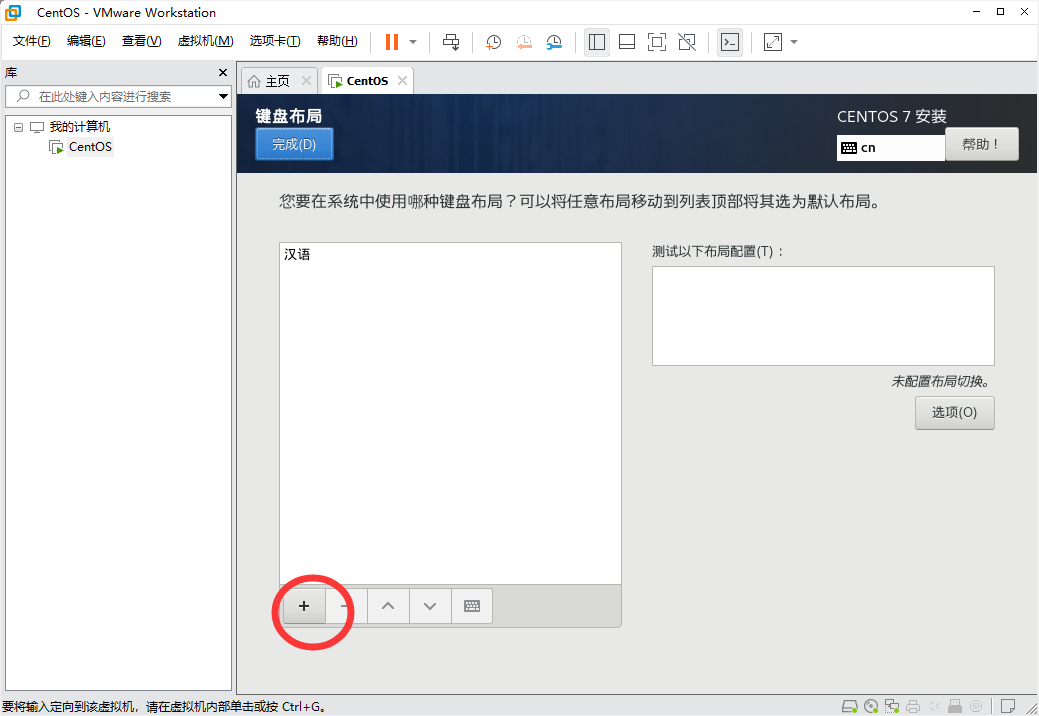Click the hard disk status bar icon

(849, 706)
